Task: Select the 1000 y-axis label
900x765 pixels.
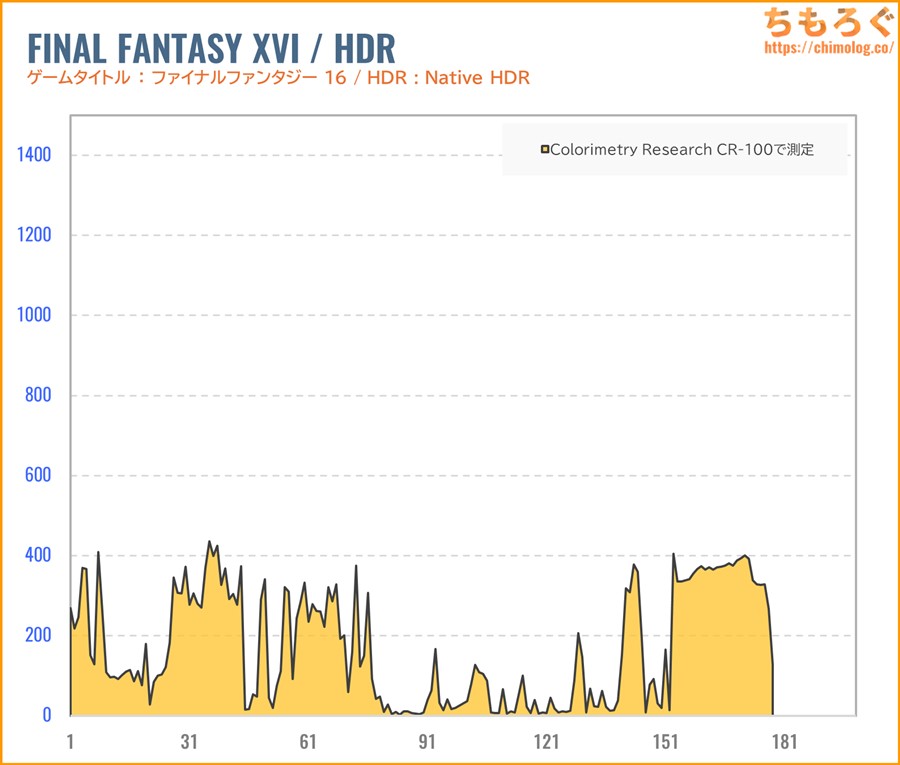Action: click(x=33, y=315)
